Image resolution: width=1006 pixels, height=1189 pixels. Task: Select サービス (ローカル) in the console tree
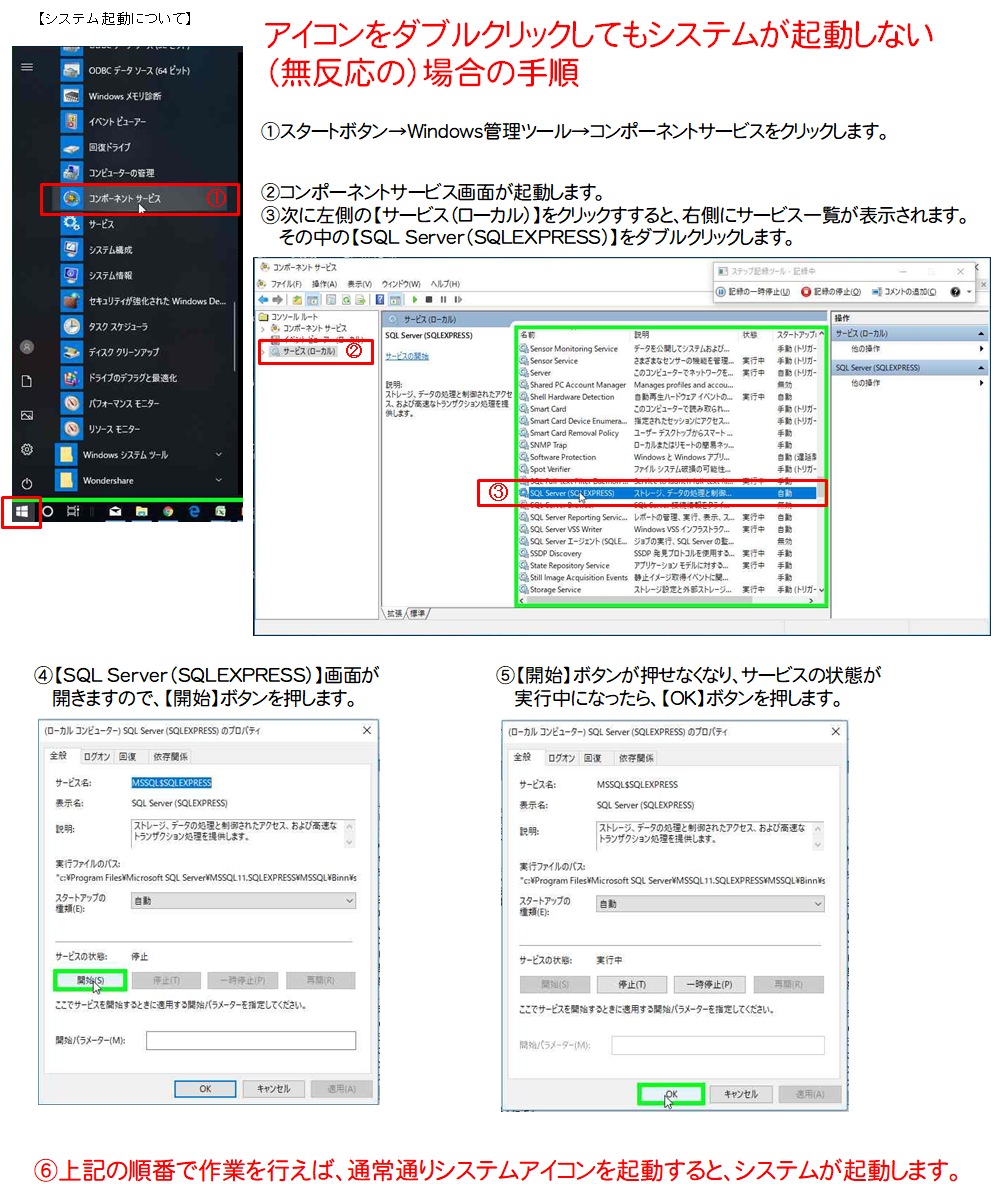coord(309,352)
